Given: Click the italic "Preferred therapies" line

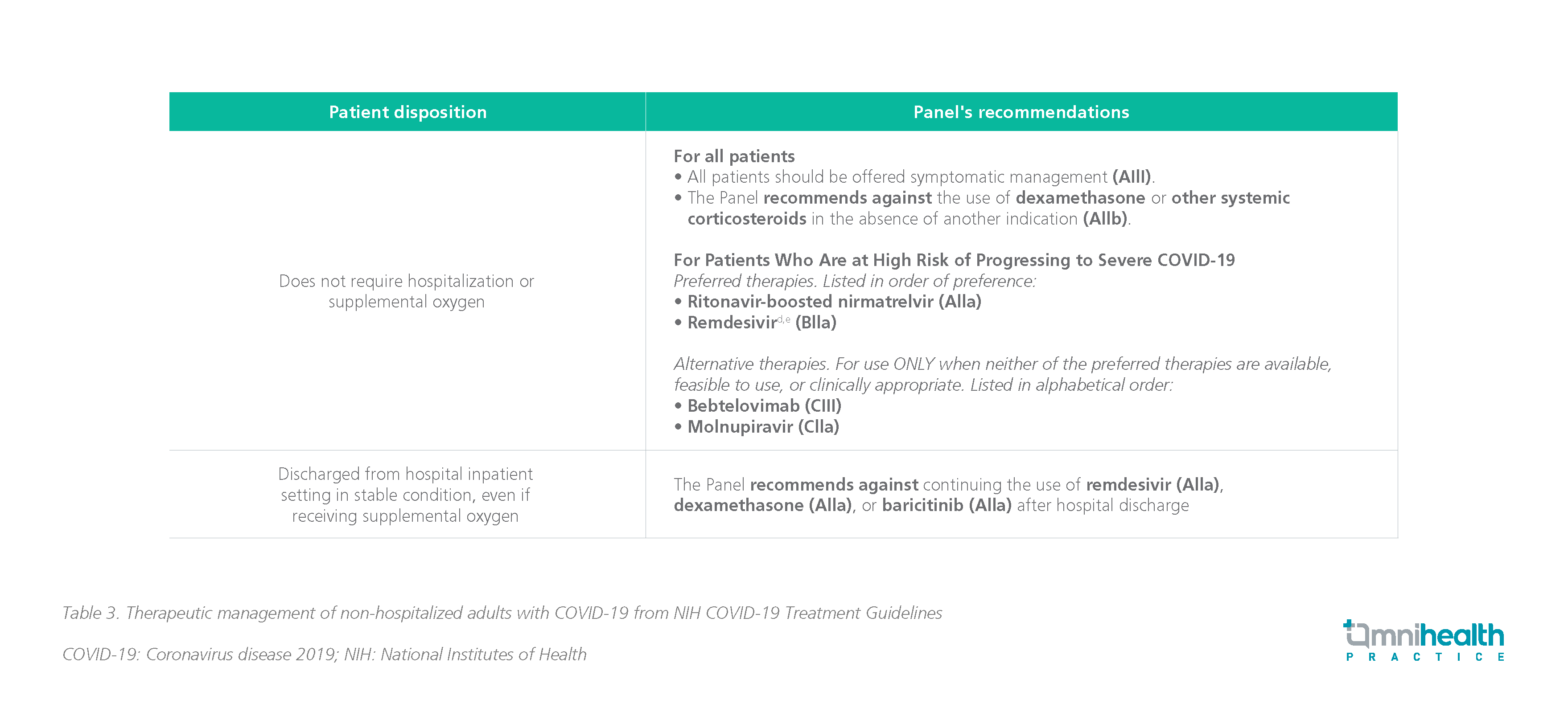Looking at the screenshot, I should point(854,281).
